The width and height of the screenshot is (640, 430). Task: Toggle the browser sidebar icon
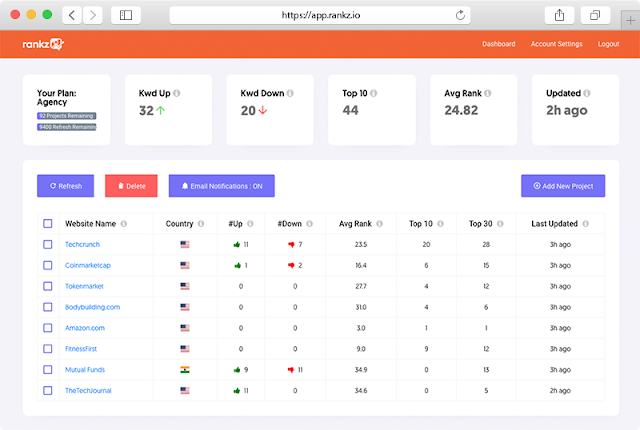point(126,16)
